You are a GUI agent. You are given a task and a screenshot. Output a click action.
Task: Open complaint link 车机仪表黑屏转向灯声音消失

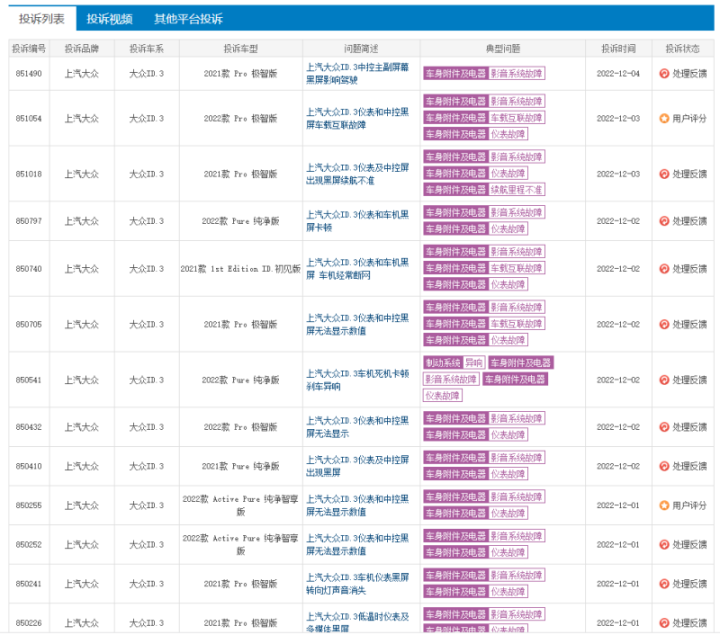(357, 584)
